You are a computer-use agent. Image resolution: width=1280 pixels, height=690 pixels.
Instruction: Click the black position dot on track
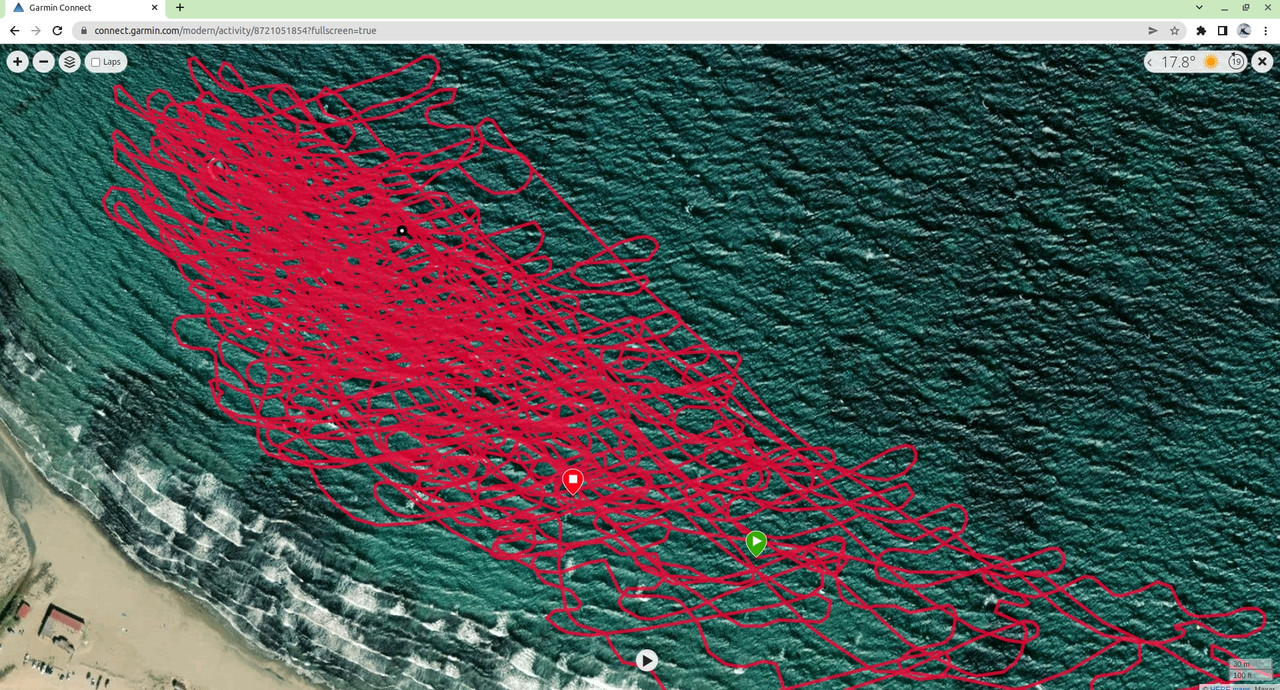pos(402,231)
